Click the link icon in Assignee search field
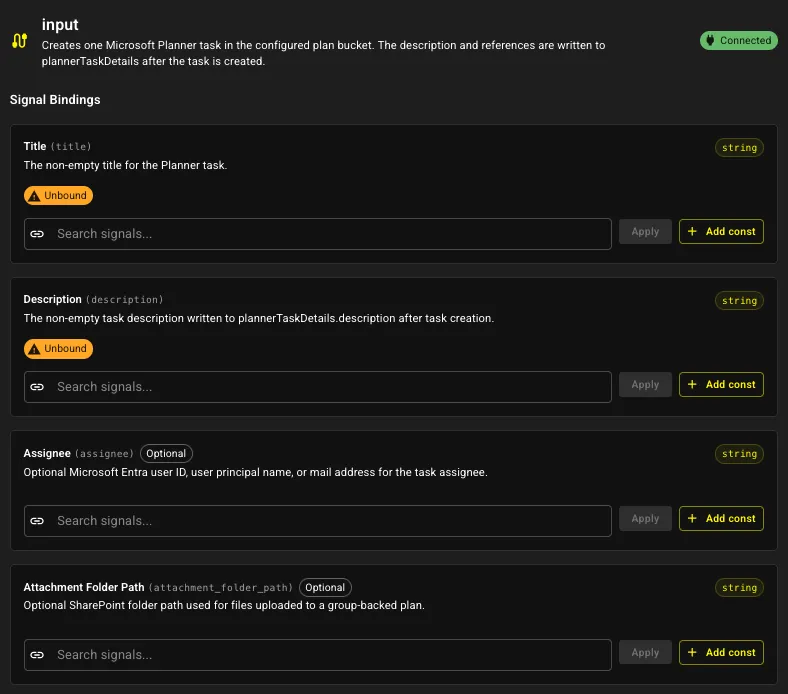This screenshot has height=694, width=788. click(37, 521)
